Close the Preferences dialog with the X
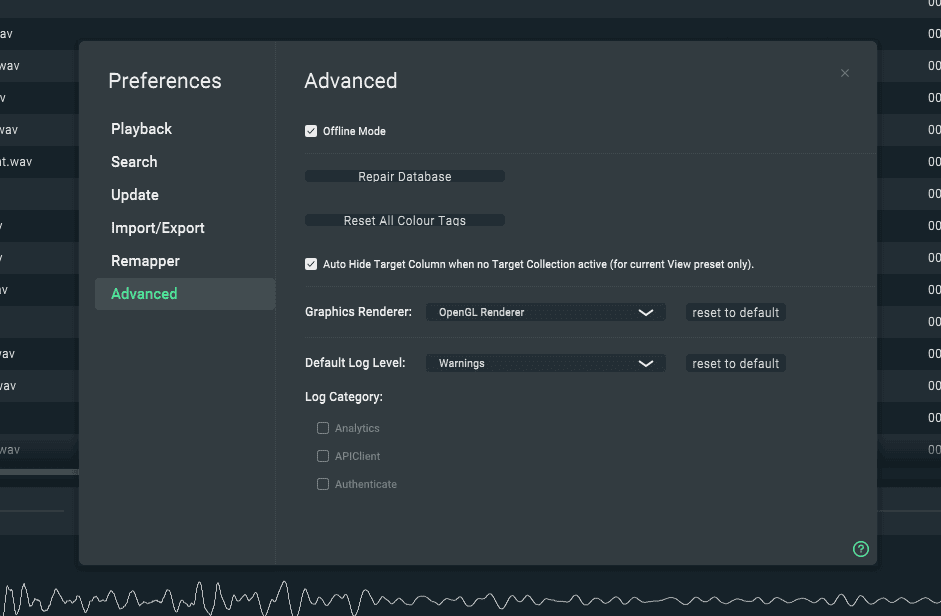941x616 pixels. click(845, 73)
